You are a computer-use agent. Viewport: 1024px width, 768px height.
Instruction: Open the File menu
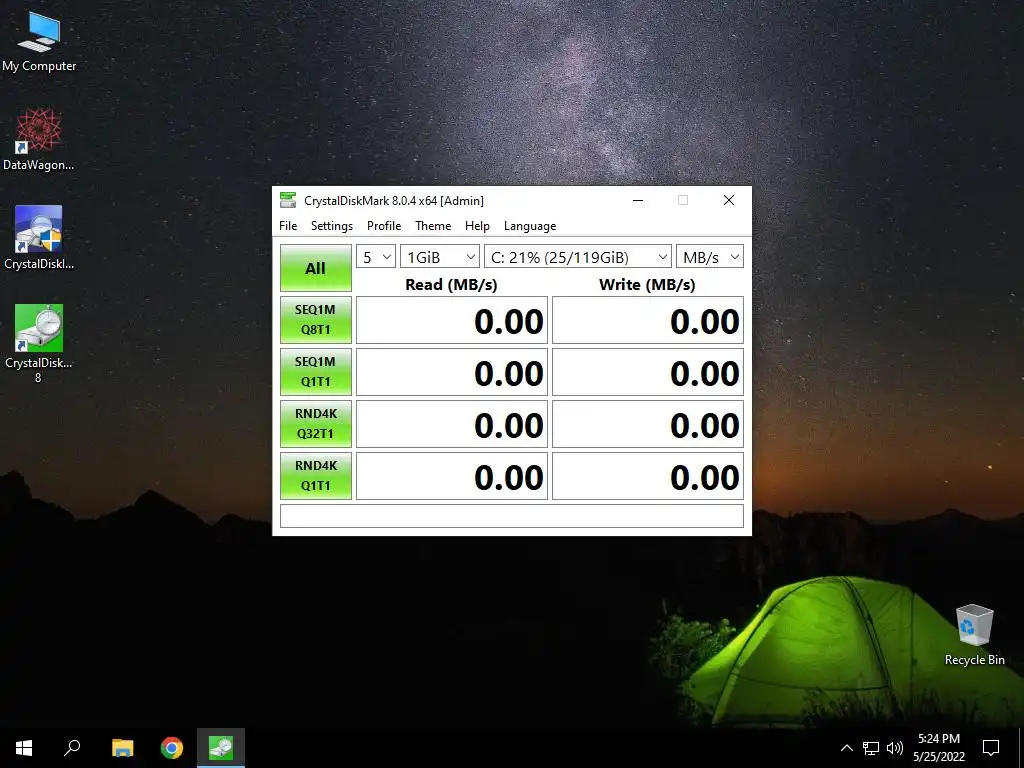tap(288, 226)
